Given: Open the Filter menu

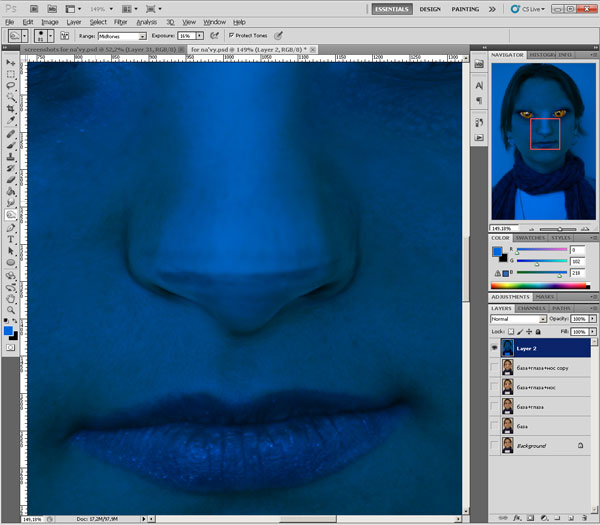Looking at the screenshot, I should click(x=120, y=21).
